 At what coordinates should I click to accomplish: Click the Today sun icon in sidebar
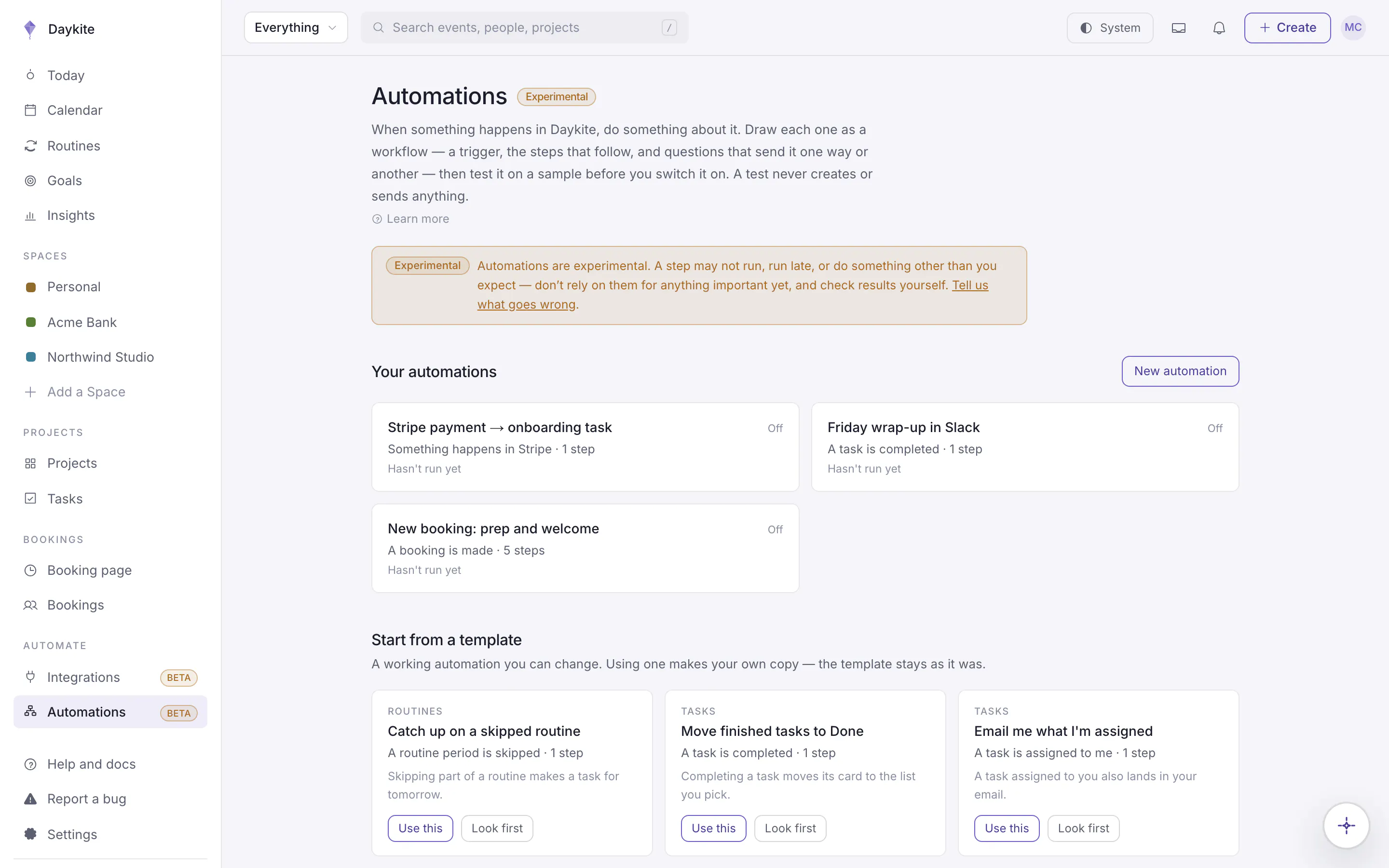point(30,75)
